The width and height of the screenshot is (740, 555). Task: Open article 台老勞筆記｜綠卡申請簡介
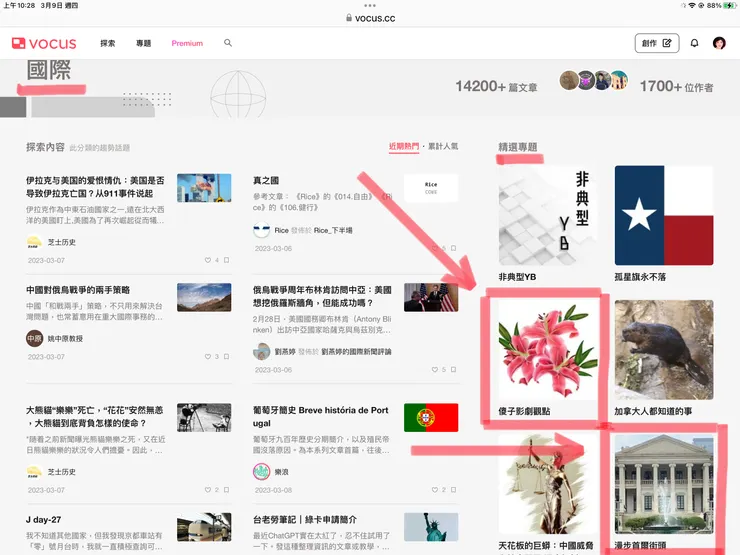pyautogui.click(x=305, y=519)
